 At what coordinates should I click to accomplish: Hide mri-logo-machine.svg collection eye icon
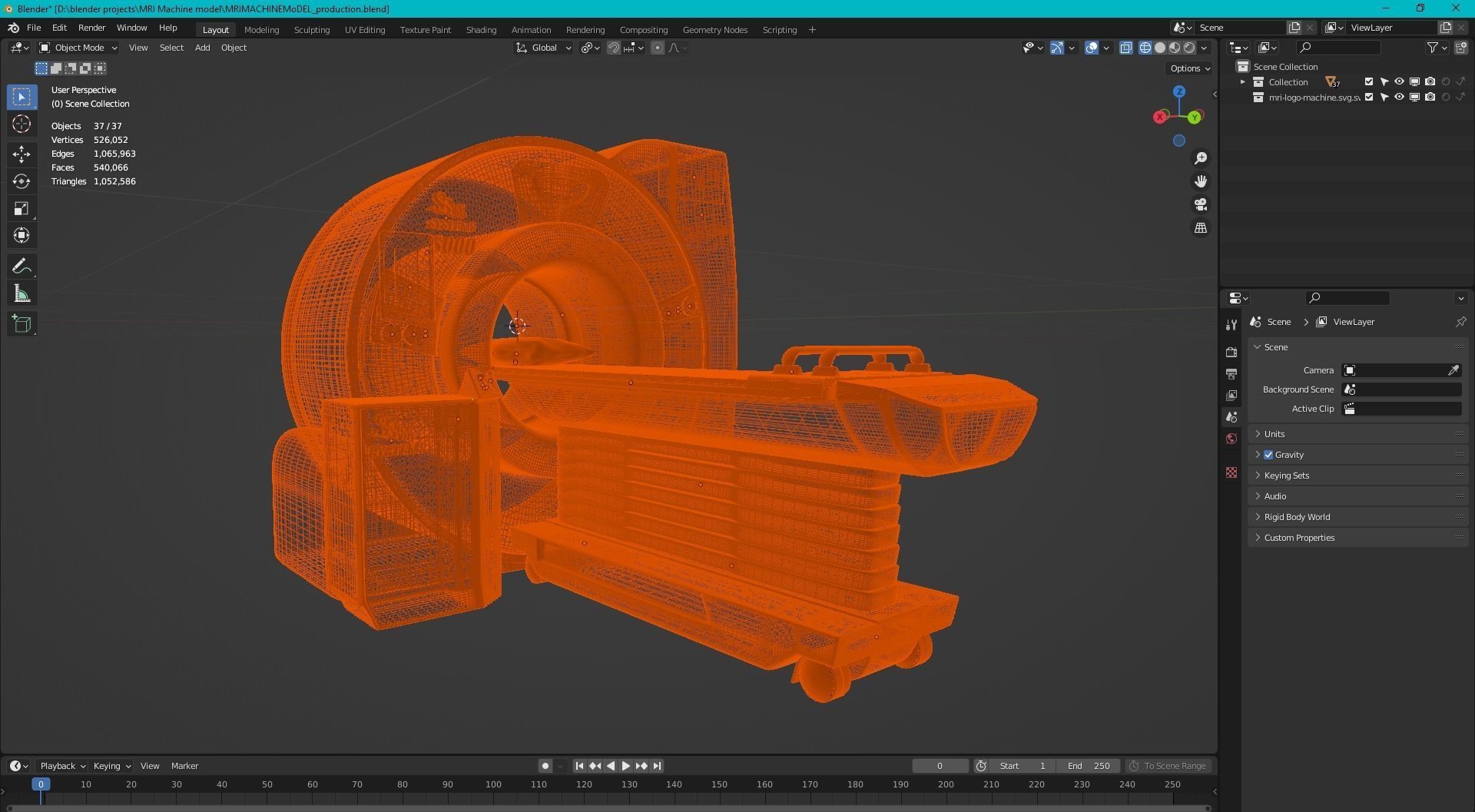(1399, 98)
